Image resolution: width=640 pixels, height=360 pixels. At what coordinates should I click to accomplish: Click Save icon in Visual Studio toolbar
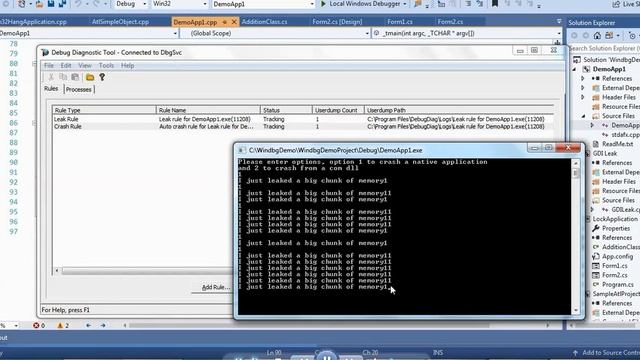[51, 4]
